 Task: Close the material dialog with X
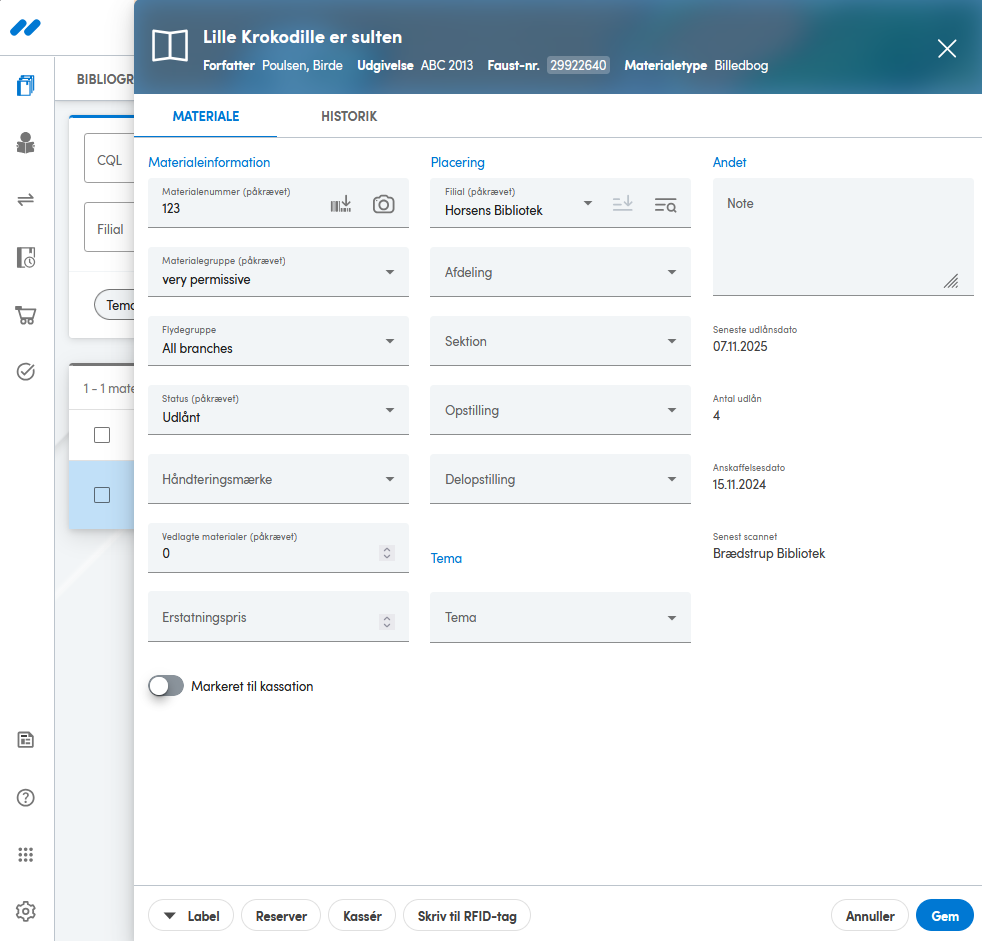[947, 48]
